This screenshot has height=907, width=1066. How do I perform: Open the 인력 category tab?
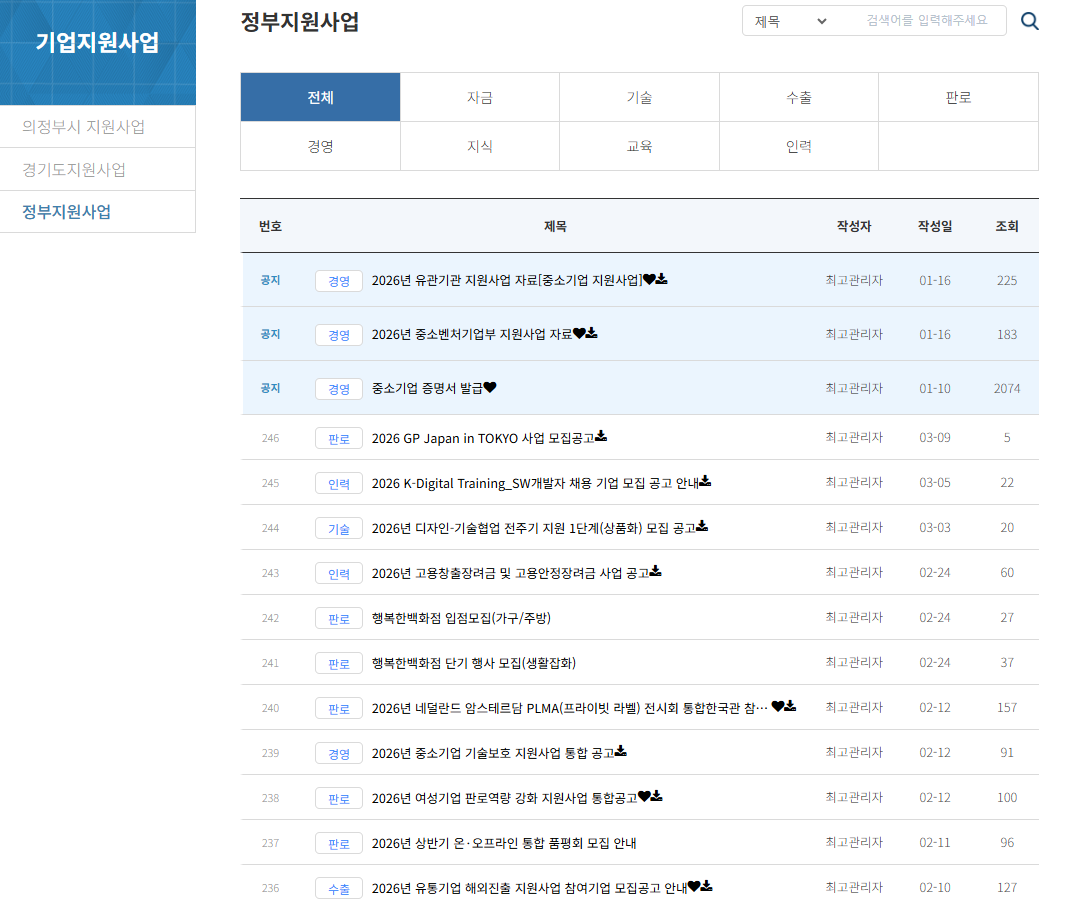(x=799, y=146)
